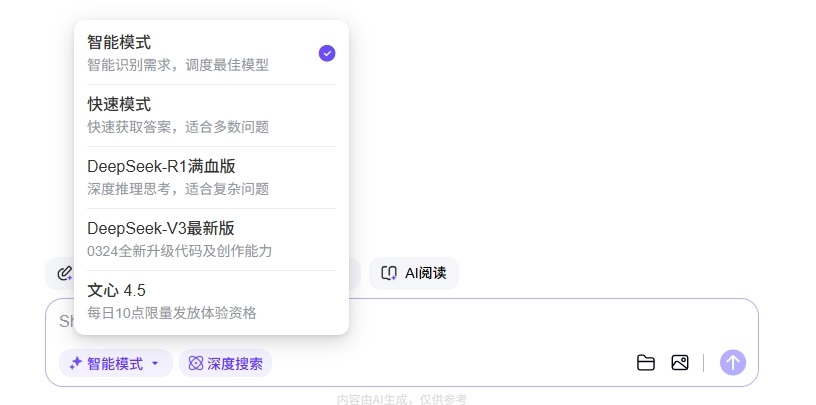Click the paperclip attachment icon
816x405 pixels.
pyautogui.click(x=65, y=273)
